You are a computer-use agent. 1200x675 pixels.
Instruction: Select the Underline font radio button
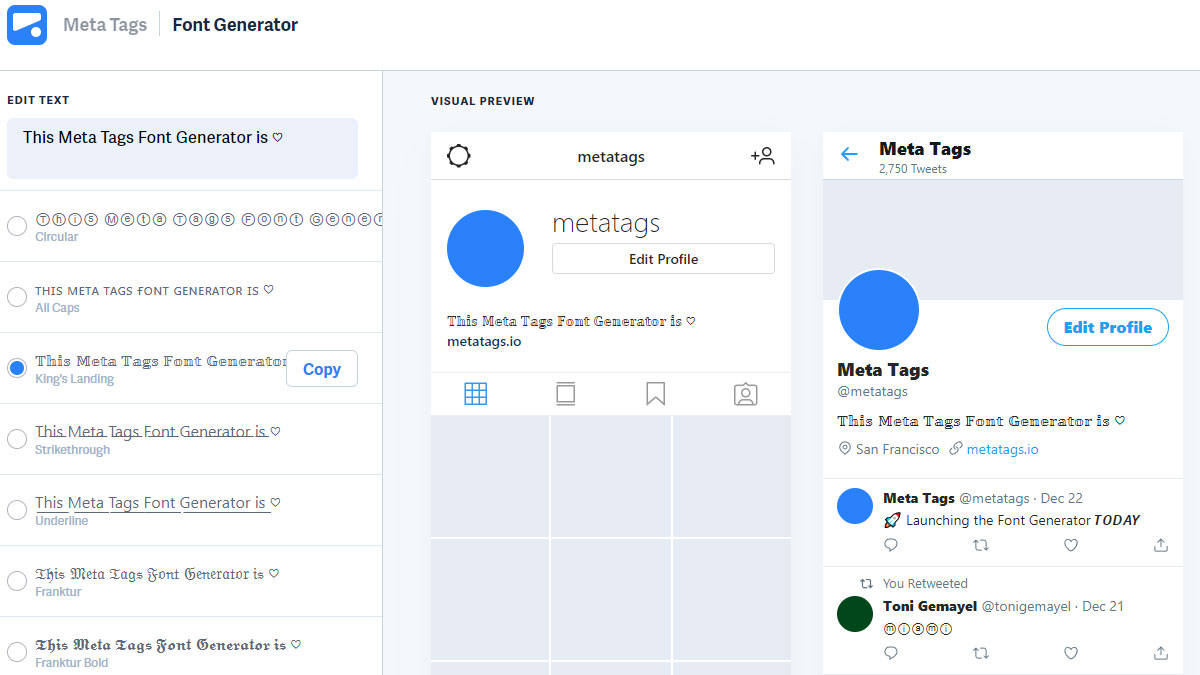(17, 510)
